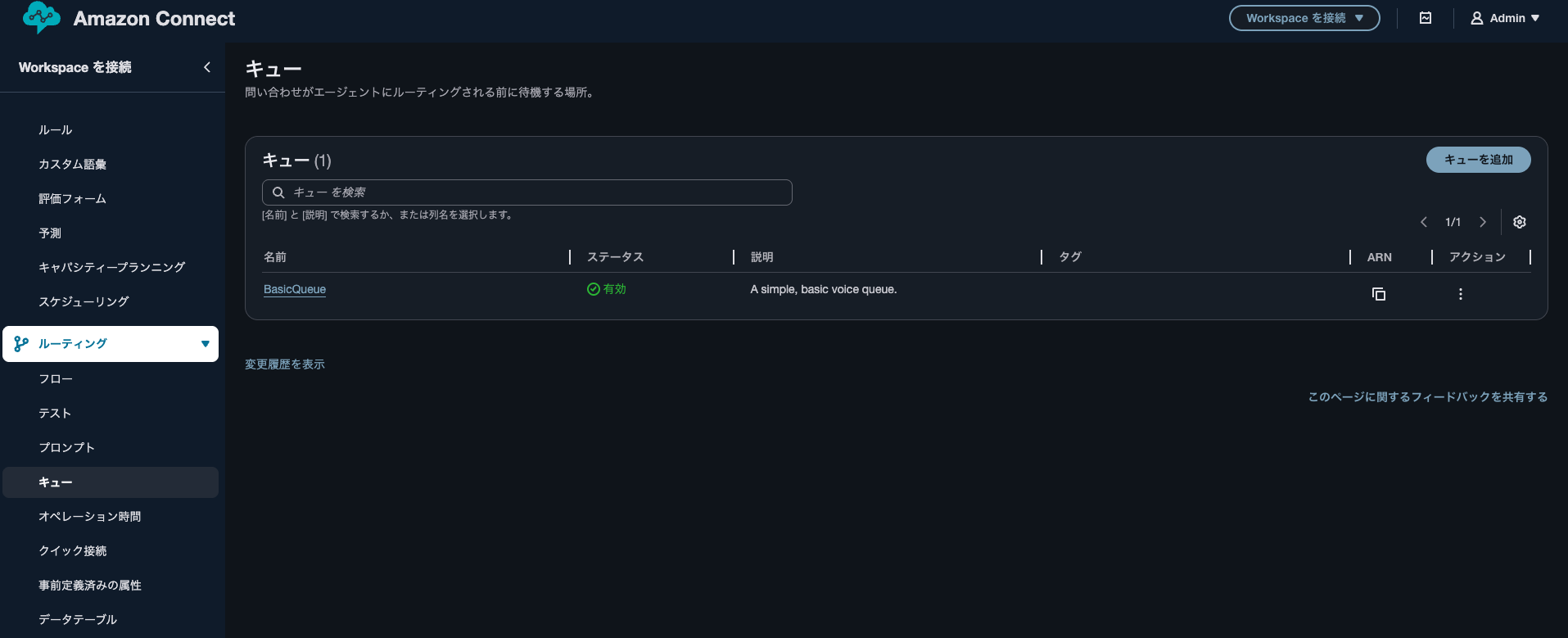Open スケジューリング in the sidebar

click(84, 301)
